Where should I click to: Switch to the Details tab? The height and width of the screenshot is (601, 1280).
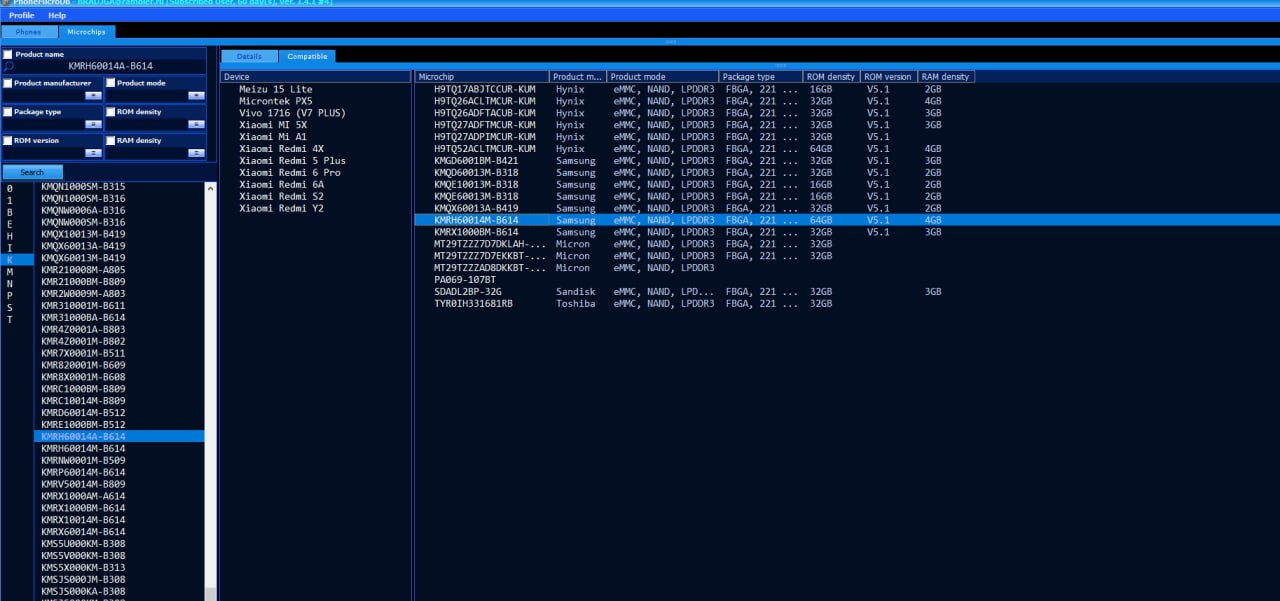[x=249, y=56]
